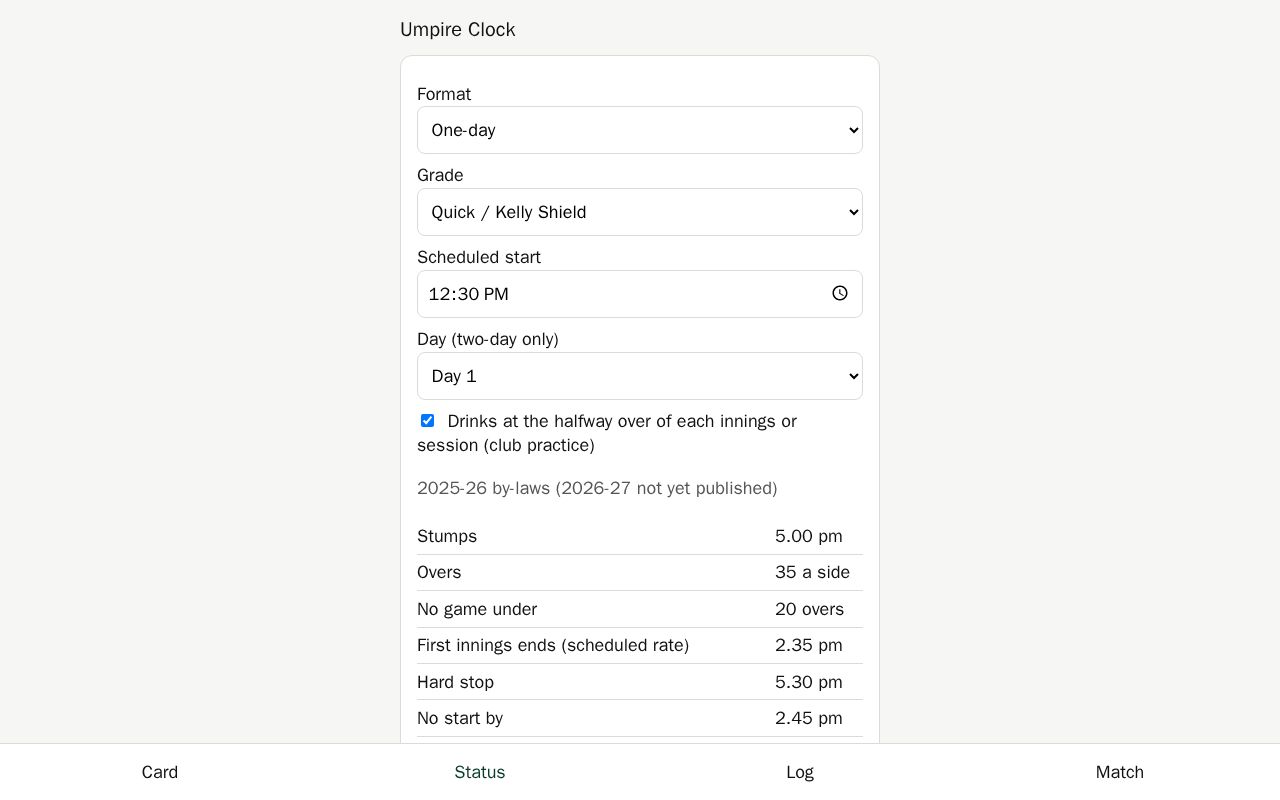
Task: Click First innings ends (scheduled rate) label
Action: coord(553,645)
